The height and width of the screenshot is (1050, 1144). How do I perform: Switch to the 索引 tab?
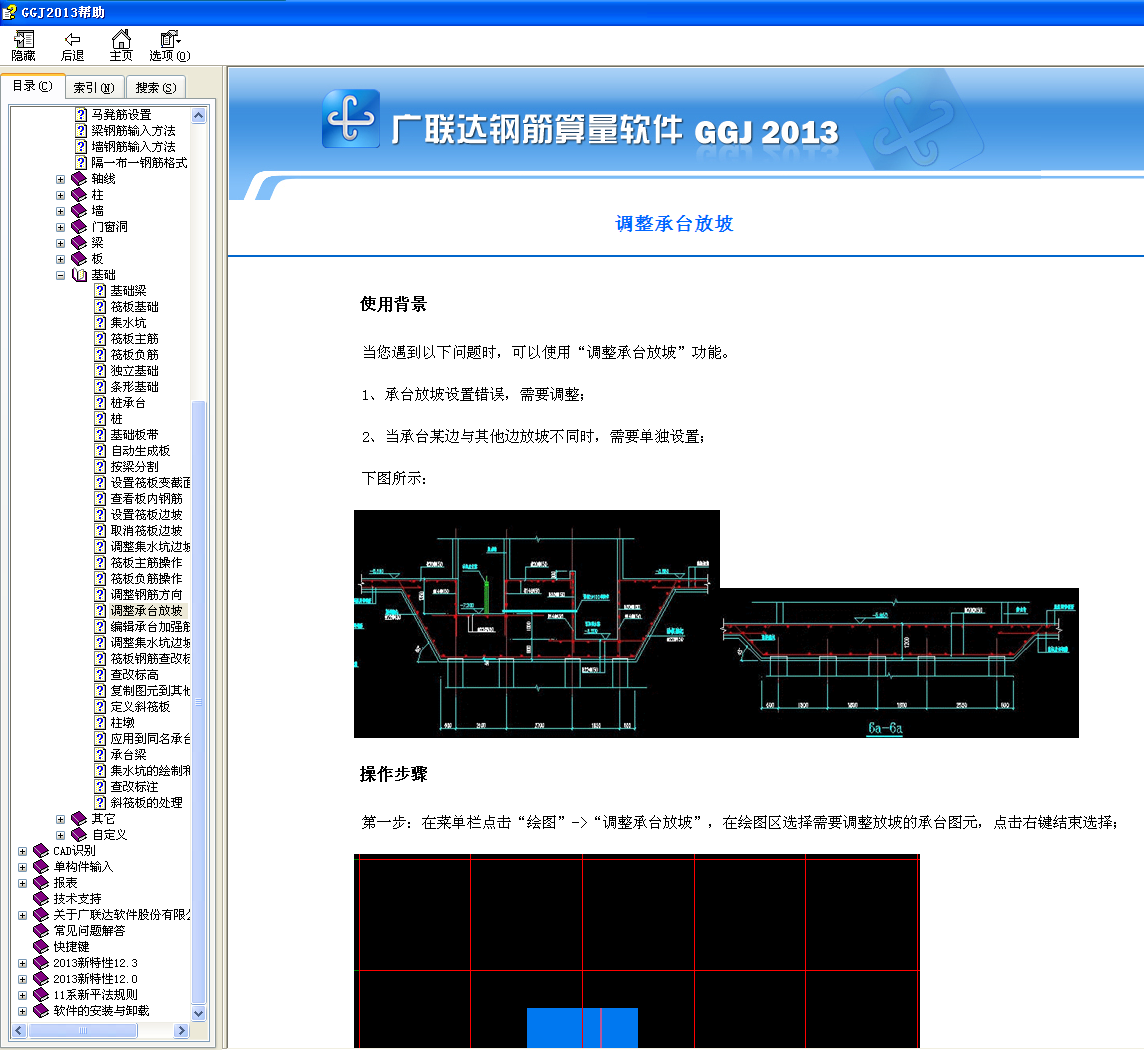point(94,88)
